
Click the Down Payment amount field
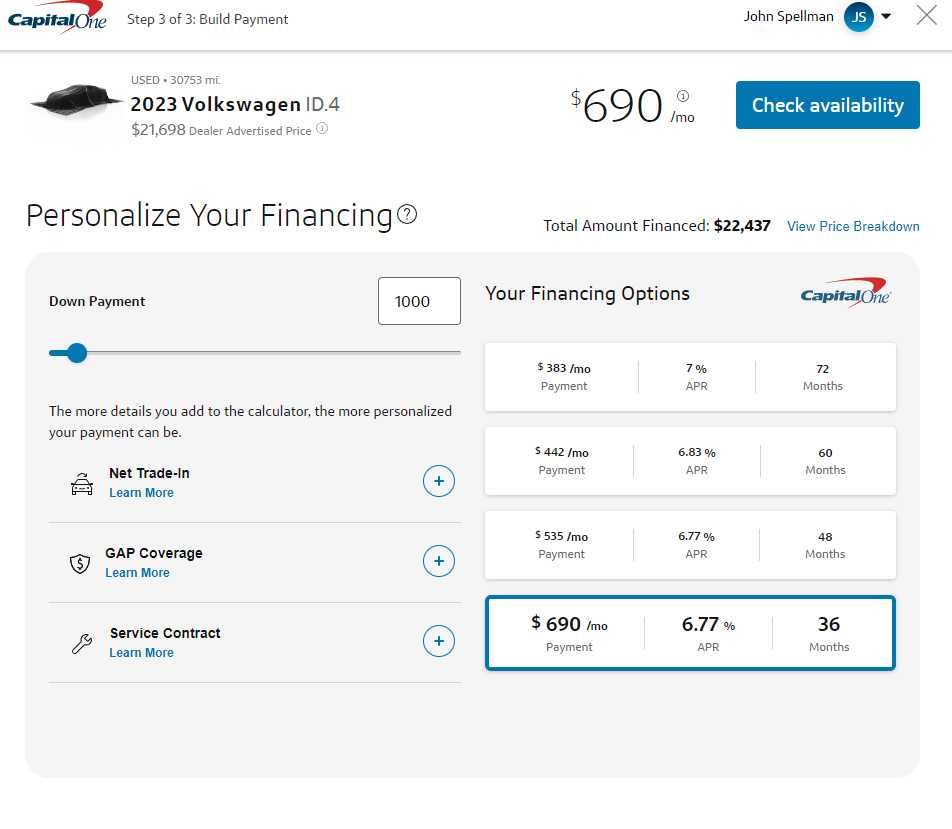419,301
